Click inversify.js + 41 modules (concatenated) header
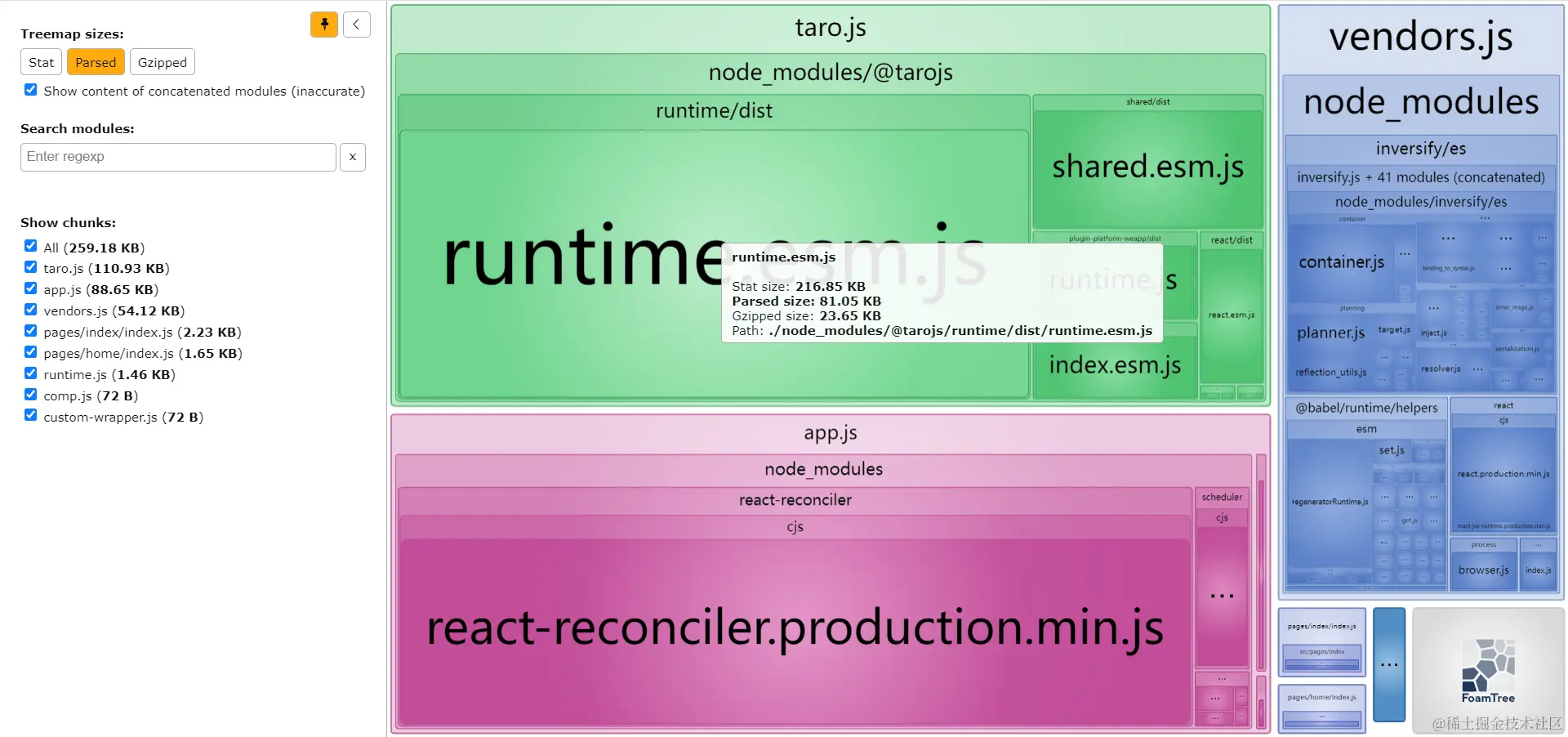 pos(1420,177)
